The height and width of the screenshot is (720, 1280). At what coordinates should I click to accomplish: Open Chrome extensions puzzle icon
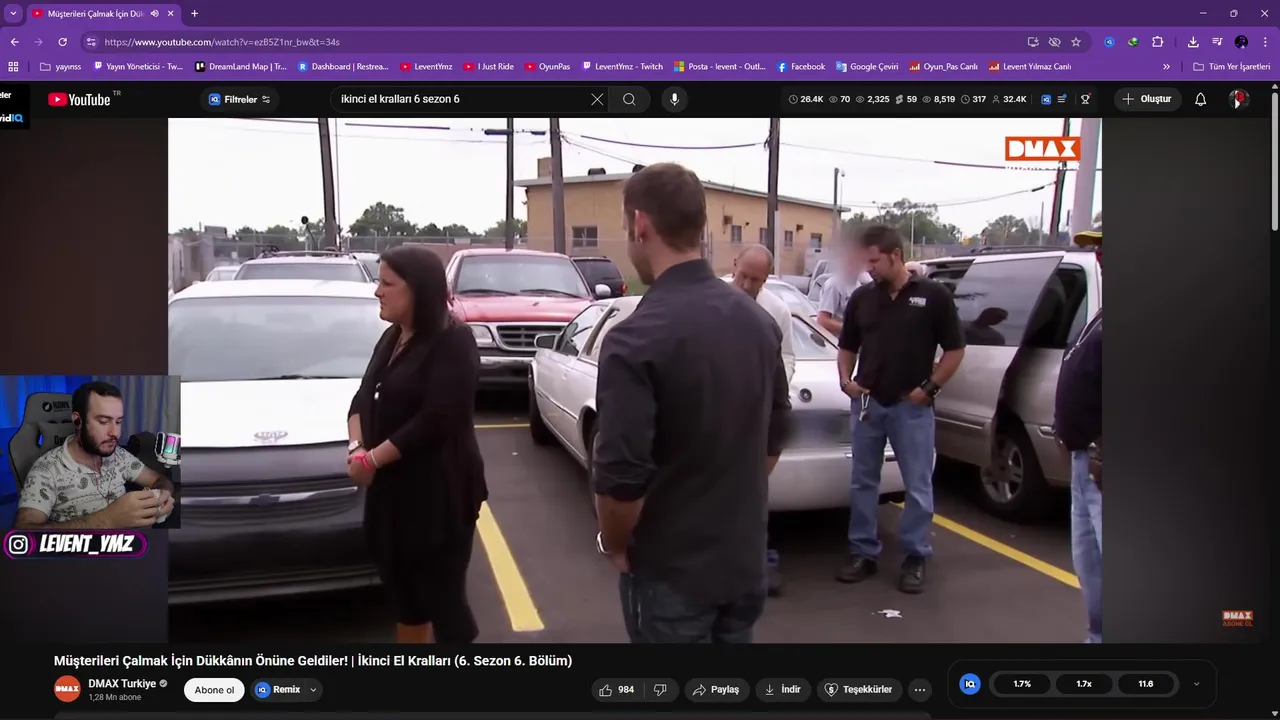(1157, 42)
